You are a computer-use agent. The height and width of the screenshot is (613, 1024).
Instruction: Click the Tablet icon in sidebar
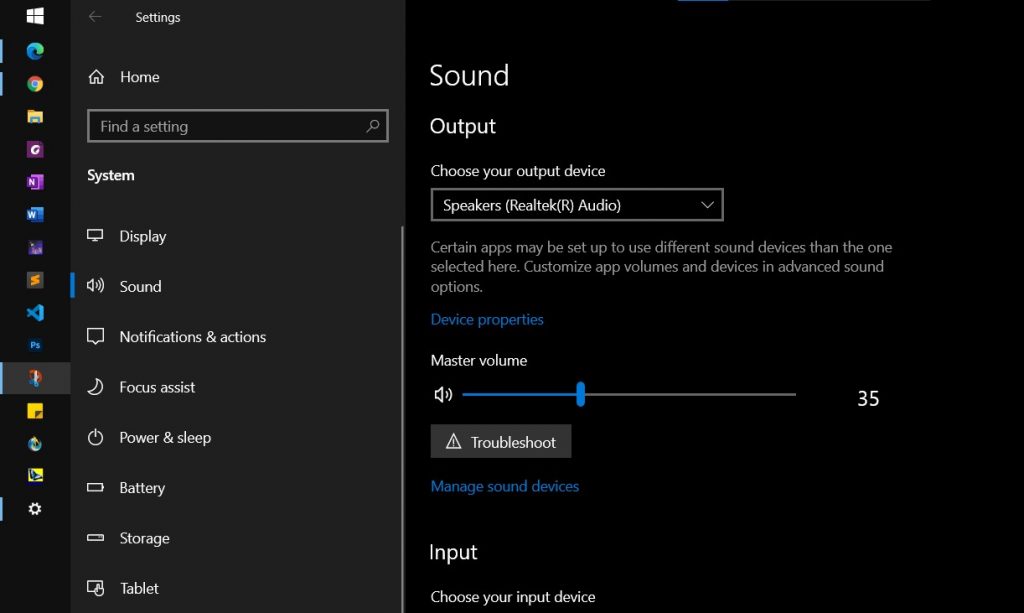95,588
